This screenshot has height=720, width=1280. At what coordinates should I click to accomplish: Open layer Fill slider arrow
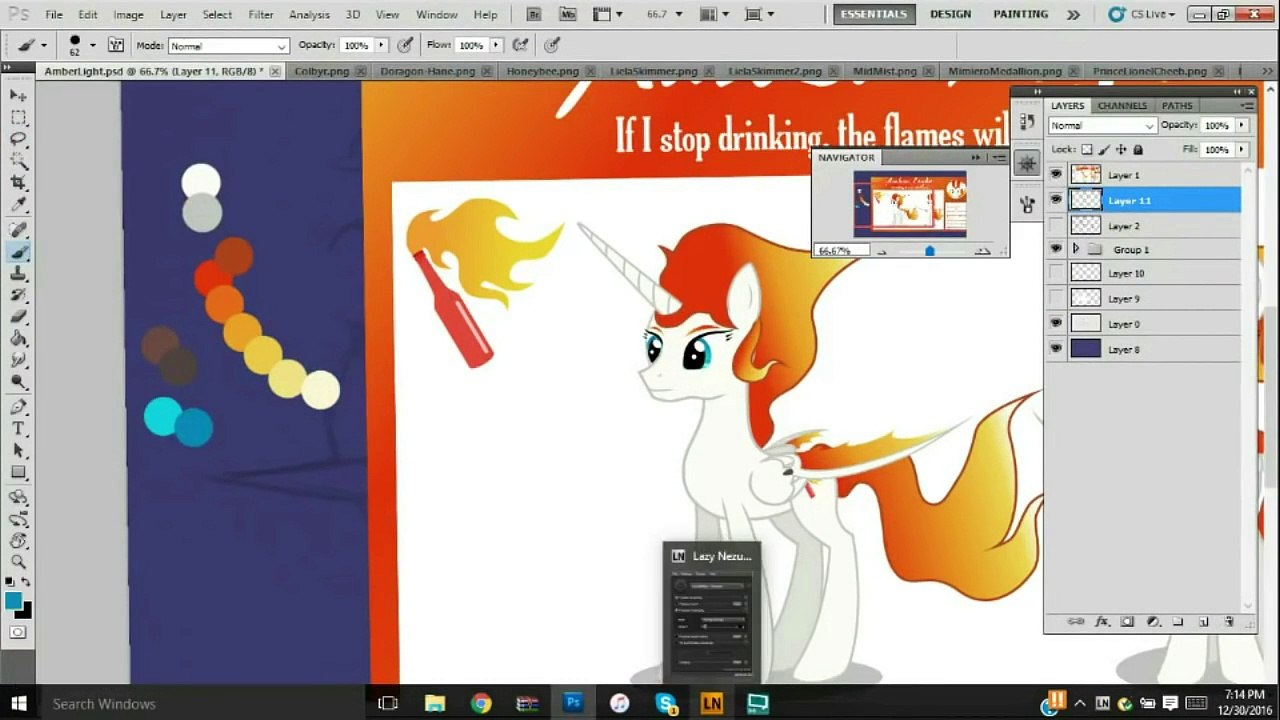(x=1241, y=150)
